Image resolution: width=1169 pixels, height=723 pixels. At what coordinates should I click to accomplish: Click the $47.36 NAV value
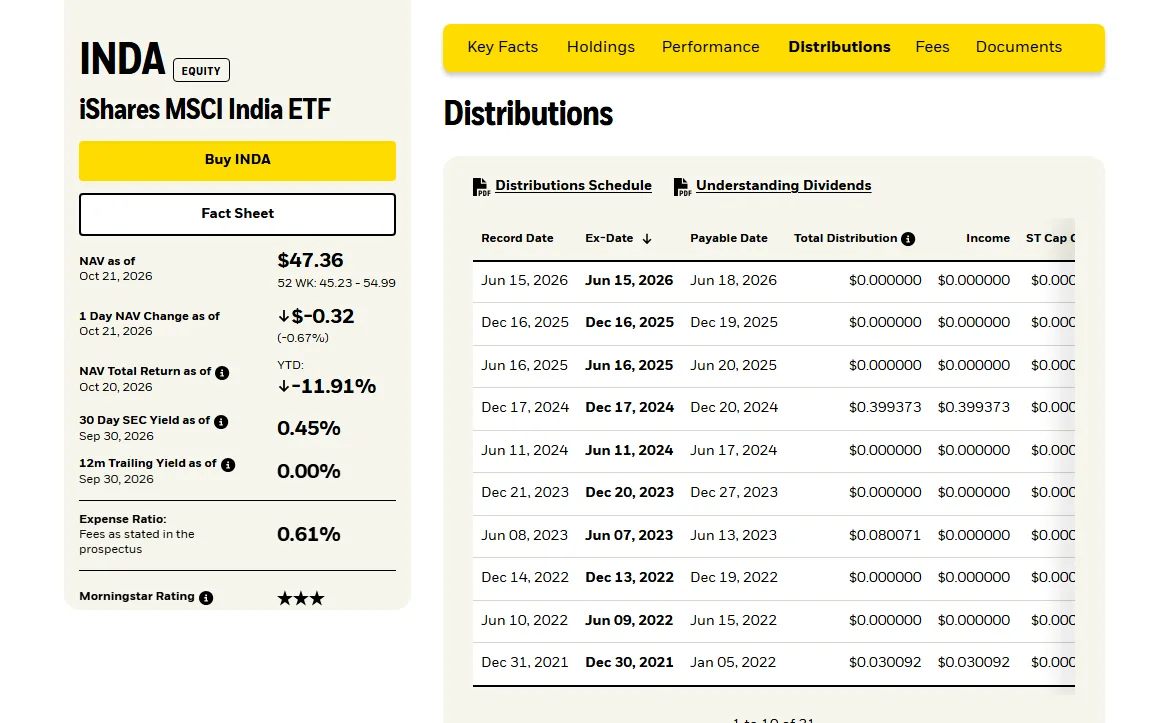point(310,260)
